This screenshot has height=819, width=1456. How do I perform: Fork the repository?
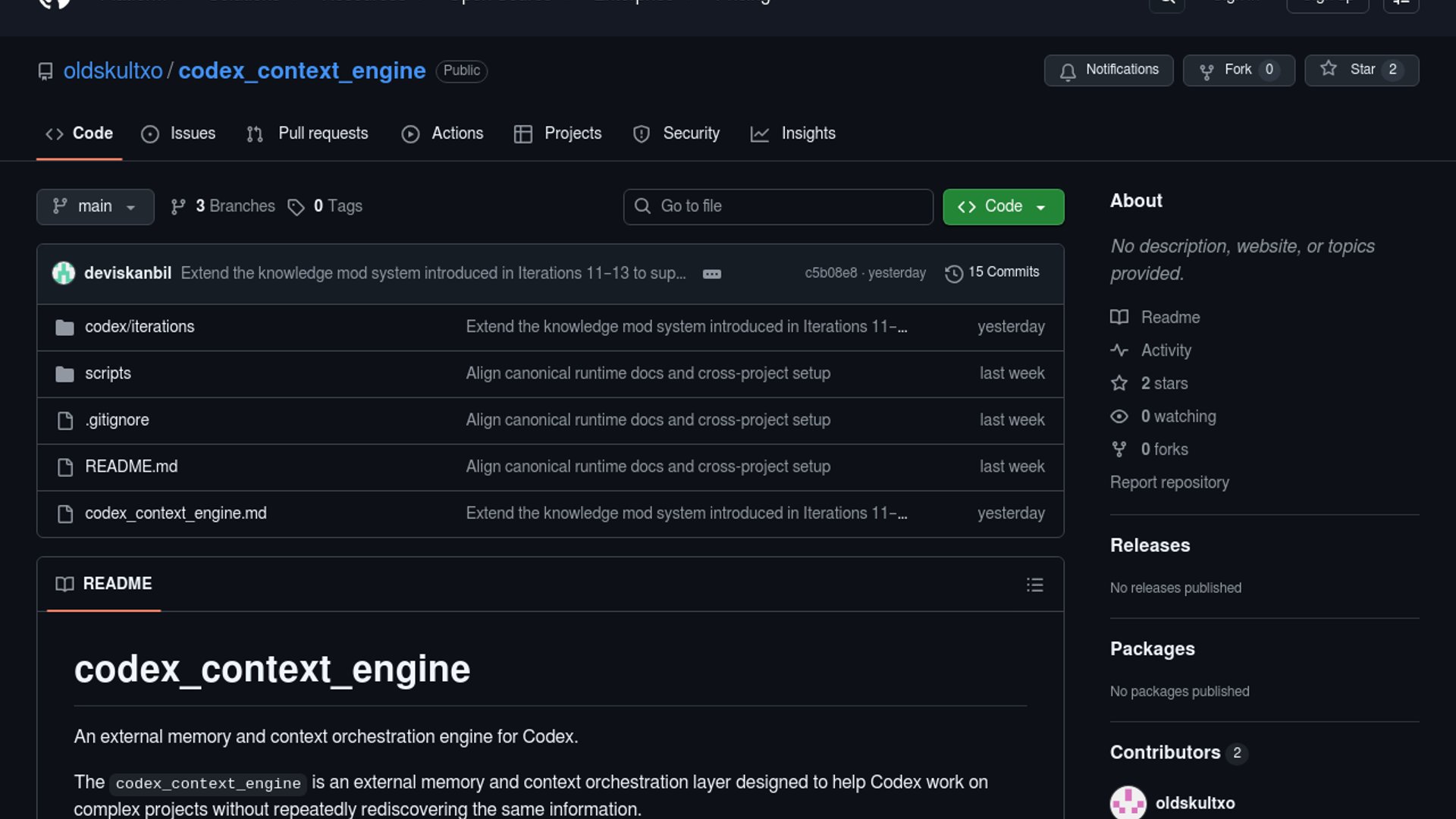coord(1238,70)
